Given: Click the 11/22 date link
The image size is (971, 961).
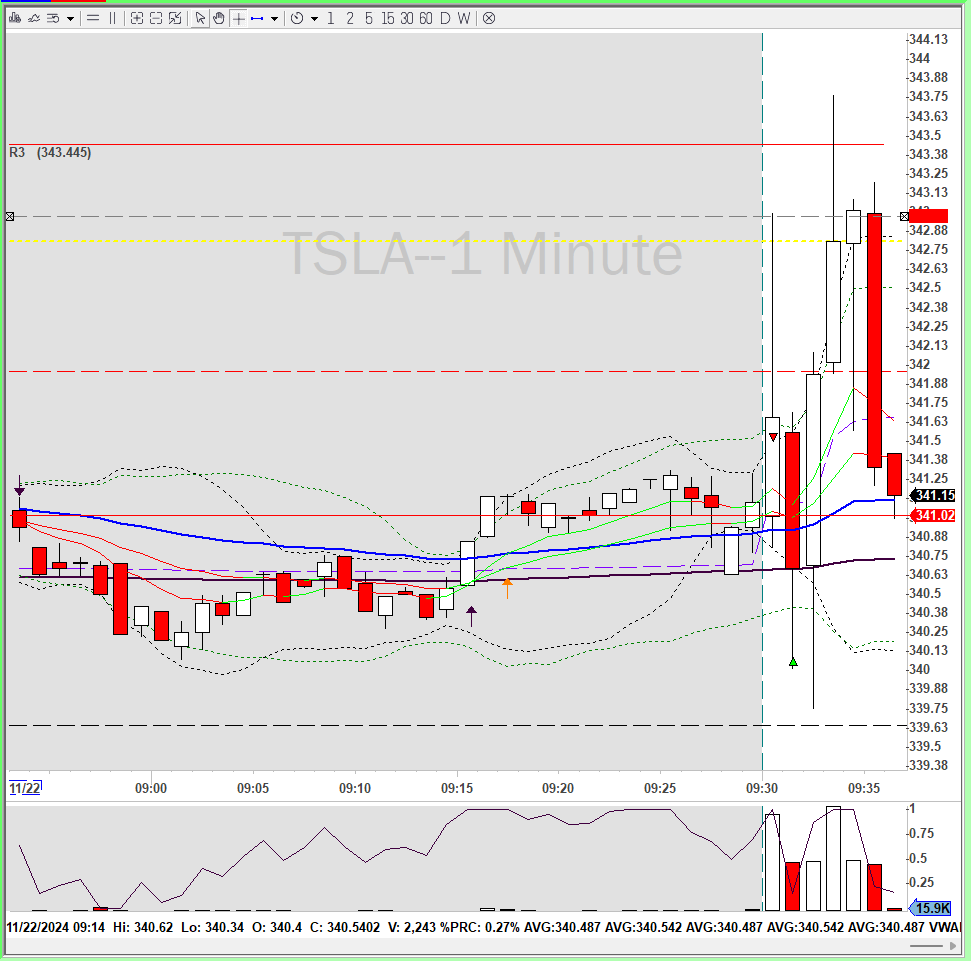Looking at the screenshot, I should 25,788.
